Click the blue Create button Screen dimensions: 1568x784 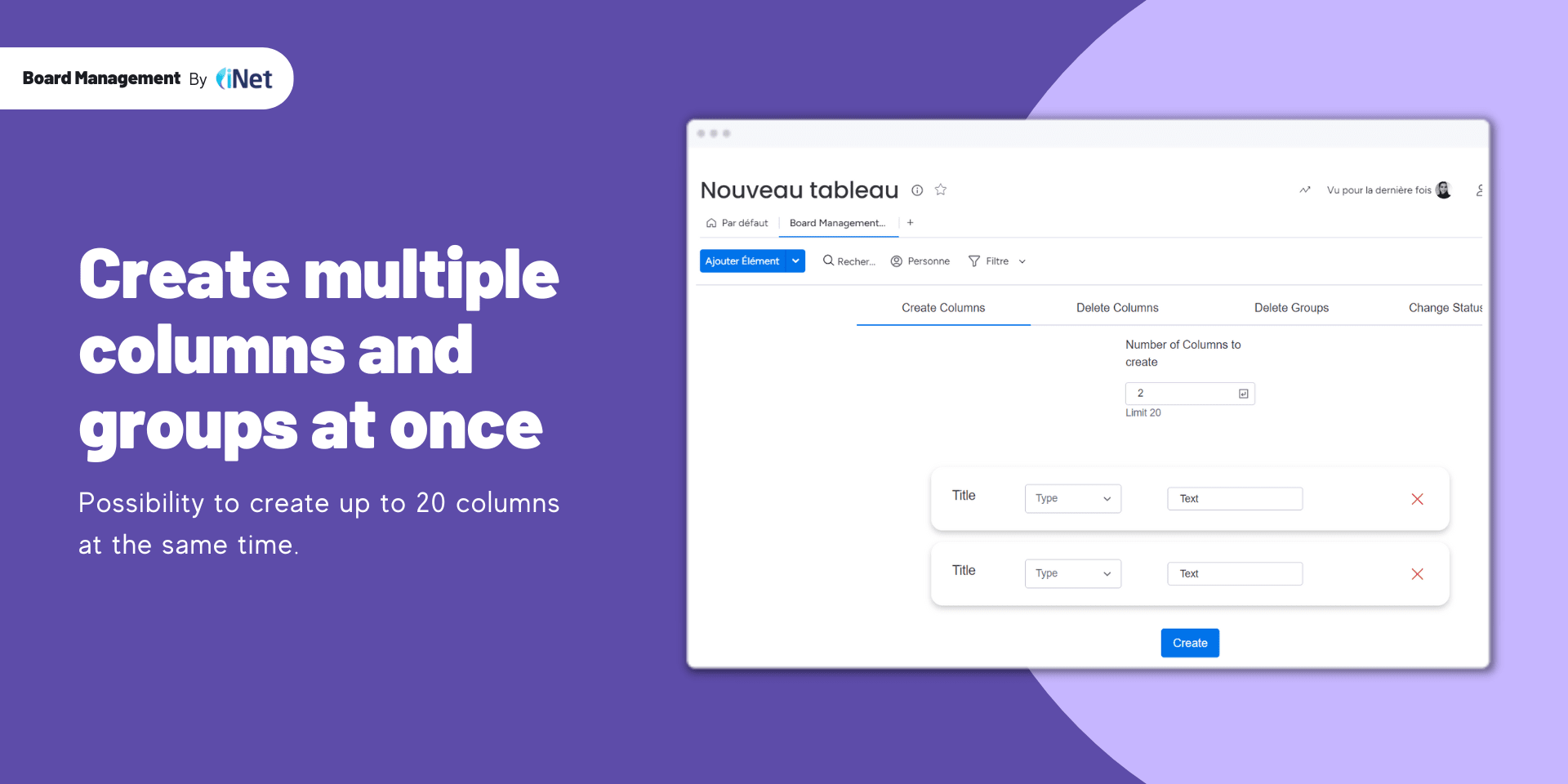pyautogui.click(x=1190, y=643)
